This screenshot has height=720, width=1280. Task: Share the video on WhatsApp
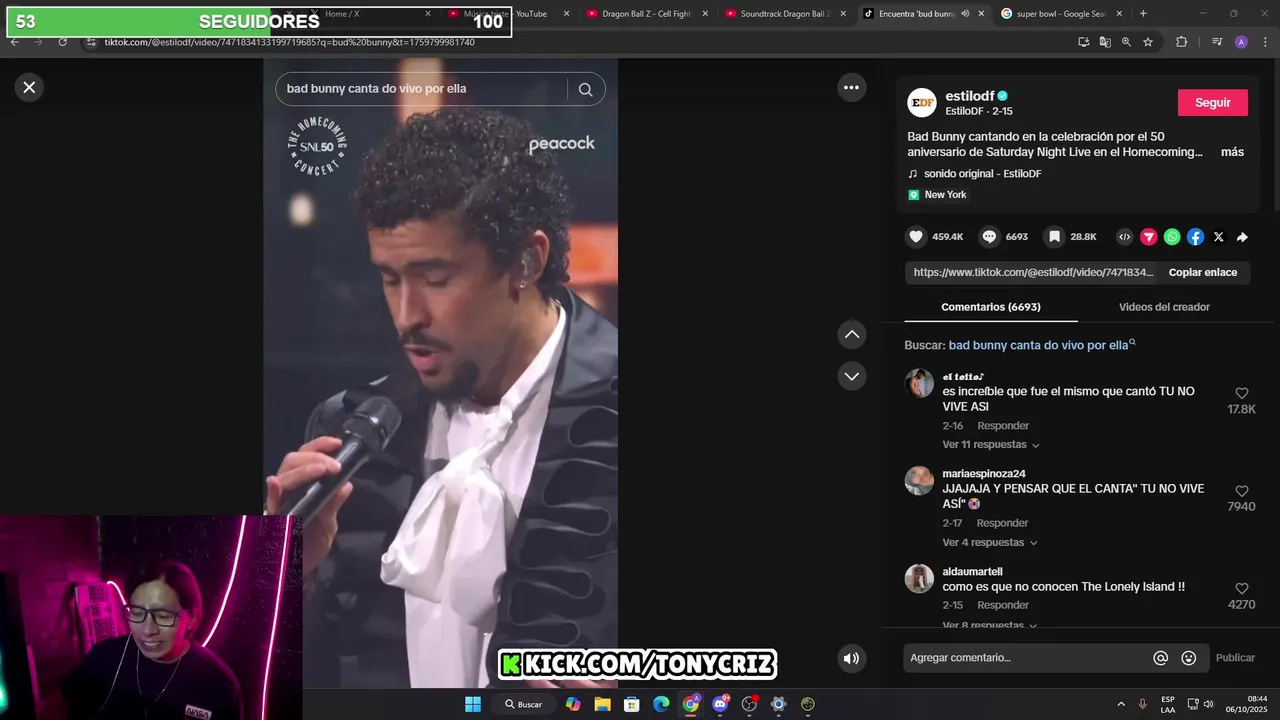(x=1172, y=237)
